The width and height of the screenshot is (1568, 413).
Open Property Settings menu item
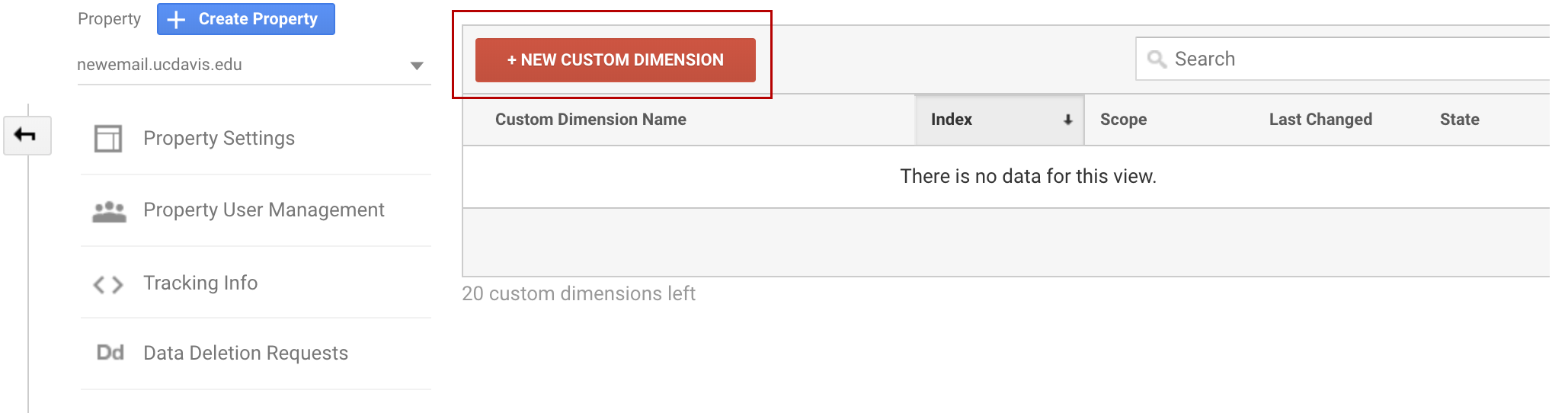219,138
